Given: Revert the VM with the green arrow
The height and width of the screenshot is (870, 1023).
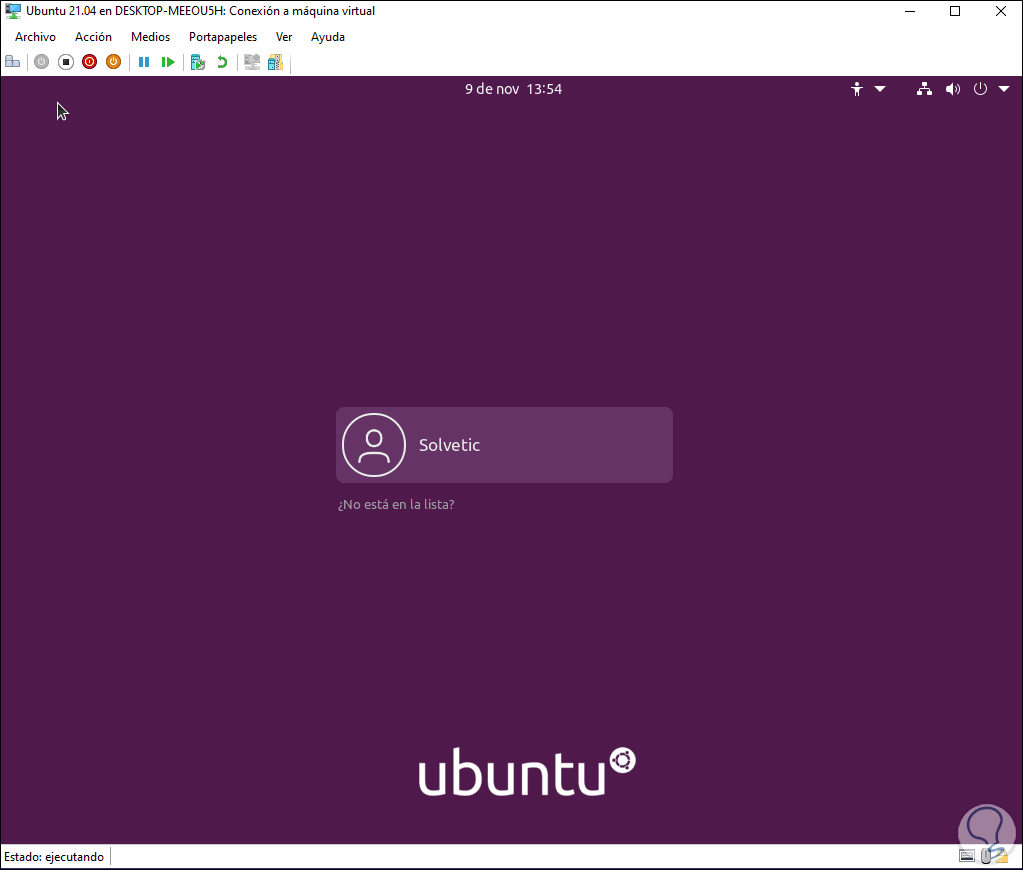Looking at the screenshot, I should pyautogui.click(x=222, y=62).
